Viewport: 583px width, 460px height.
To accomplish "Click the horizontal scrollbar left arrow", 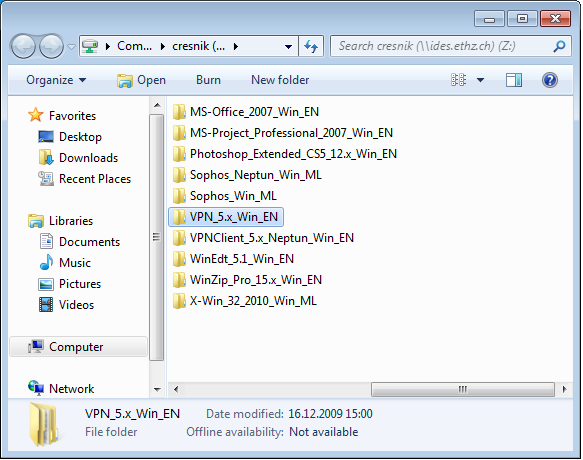I will 176,389.
